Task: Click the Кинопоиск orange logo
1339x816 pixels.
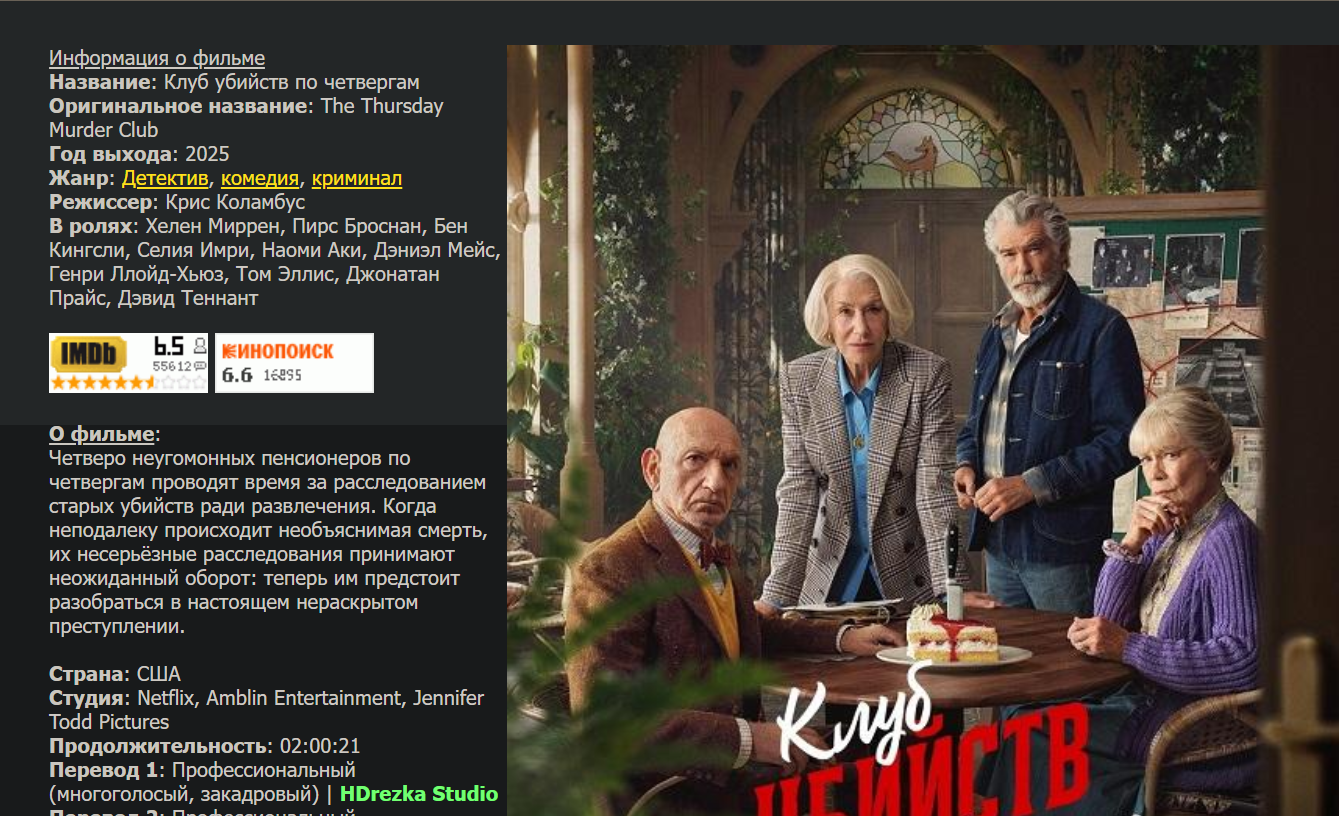Action: (x=278, y=351)
